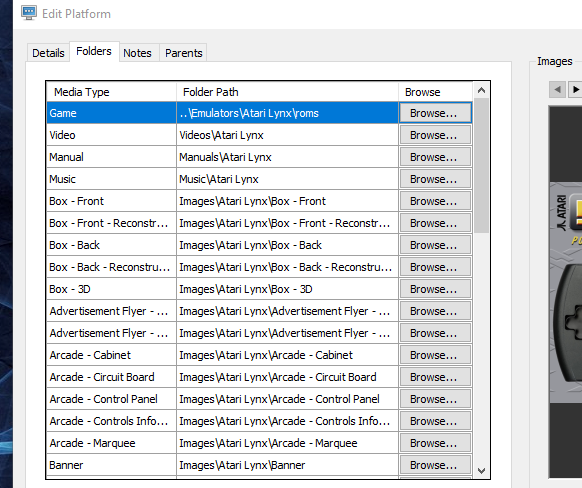The width and height of the screenshot is (582, 488).
Task: Click the Media Type column header
Action: (111, 92)
